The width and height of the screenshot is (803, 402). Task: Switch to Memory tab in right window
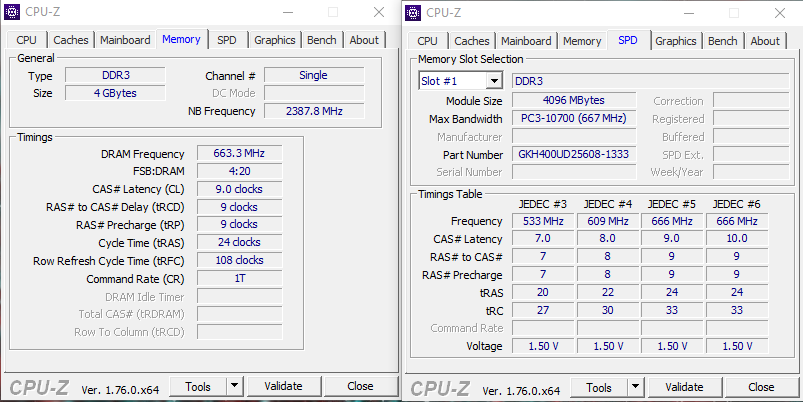tap(582, 41)
